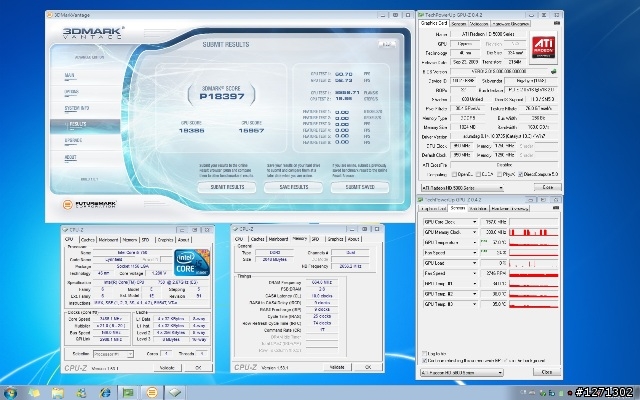Click the ATI Radeon logo in GPU-Z
640x400 pixels.
[543, 48]
